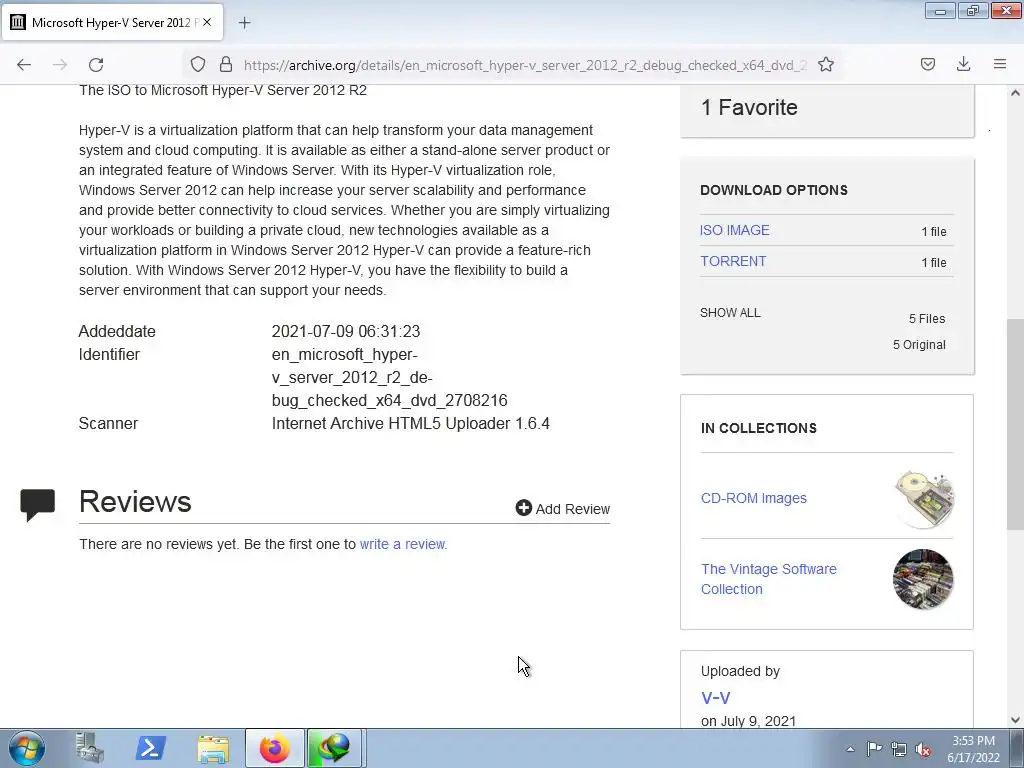The image size is (1024, 768).
Task: Launch Server Manager from taskbar
Action: click(89, 748)
